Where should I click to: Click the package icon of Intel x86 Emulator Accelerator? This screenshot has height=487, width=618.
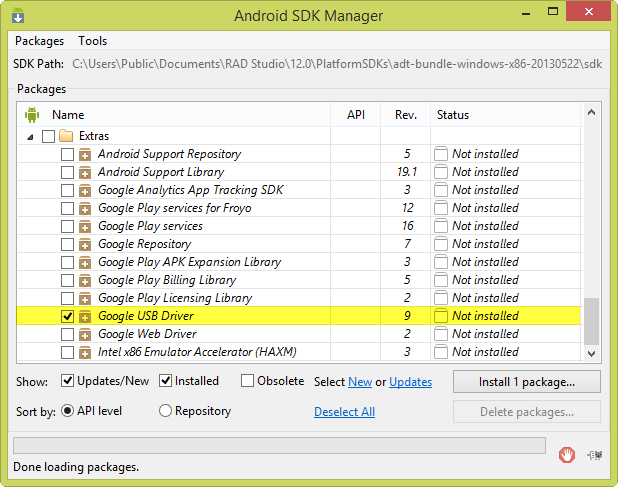click(x=85, y=353)
